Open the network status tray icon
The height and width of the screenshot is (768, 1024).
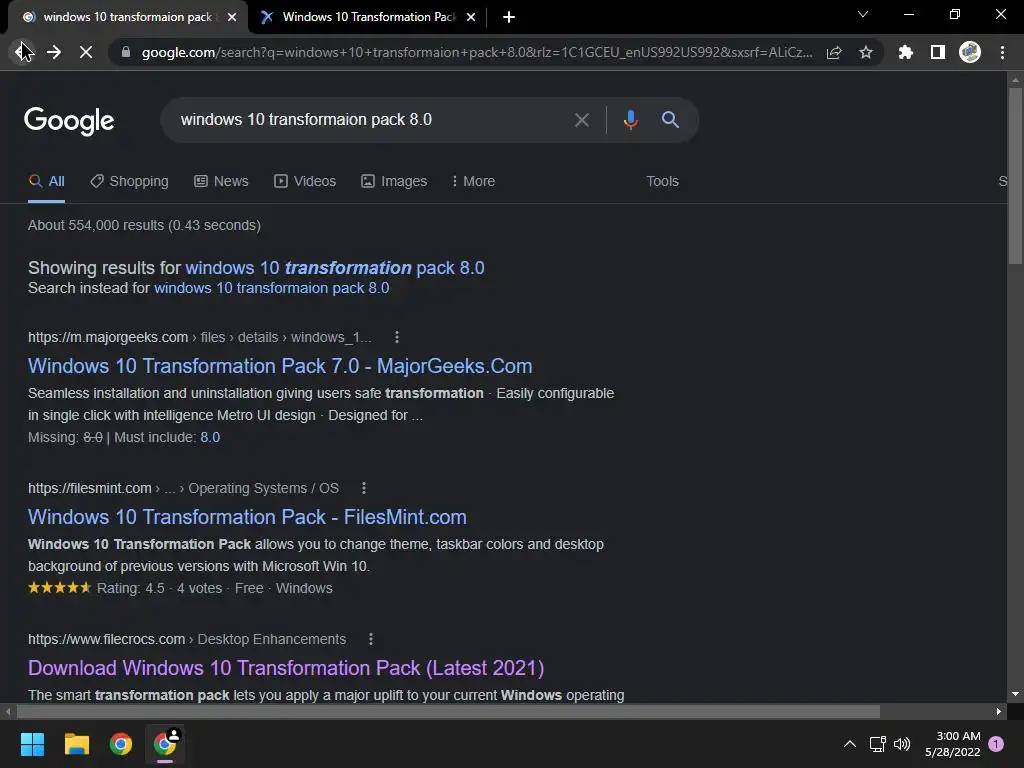[877, 744]
